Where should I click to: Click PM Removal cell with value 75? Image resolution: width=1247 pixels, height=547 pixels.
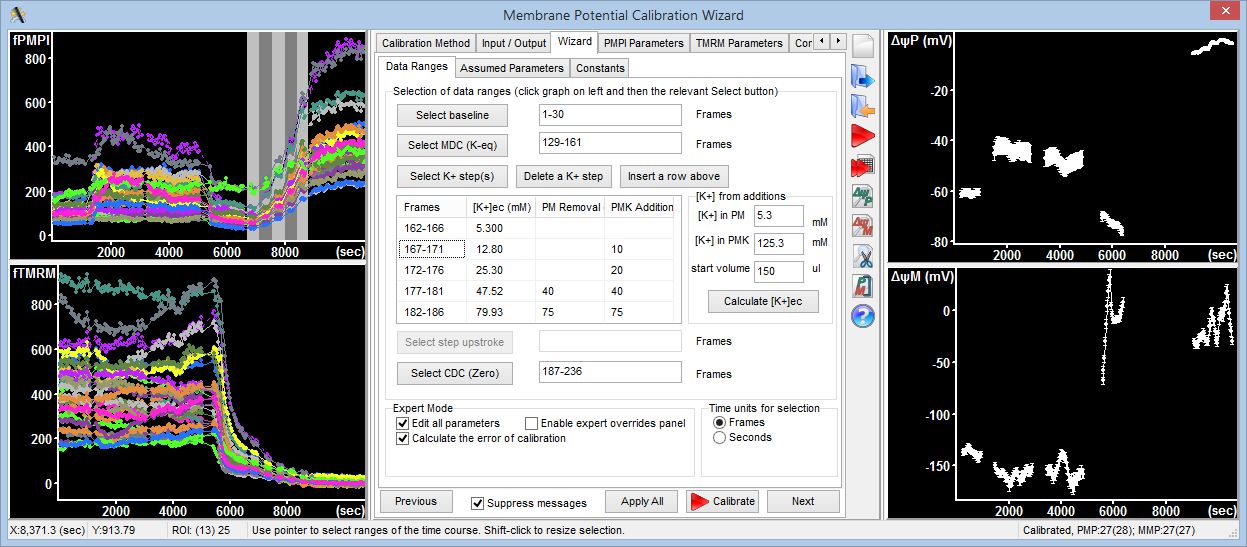(x=570, y=312)
